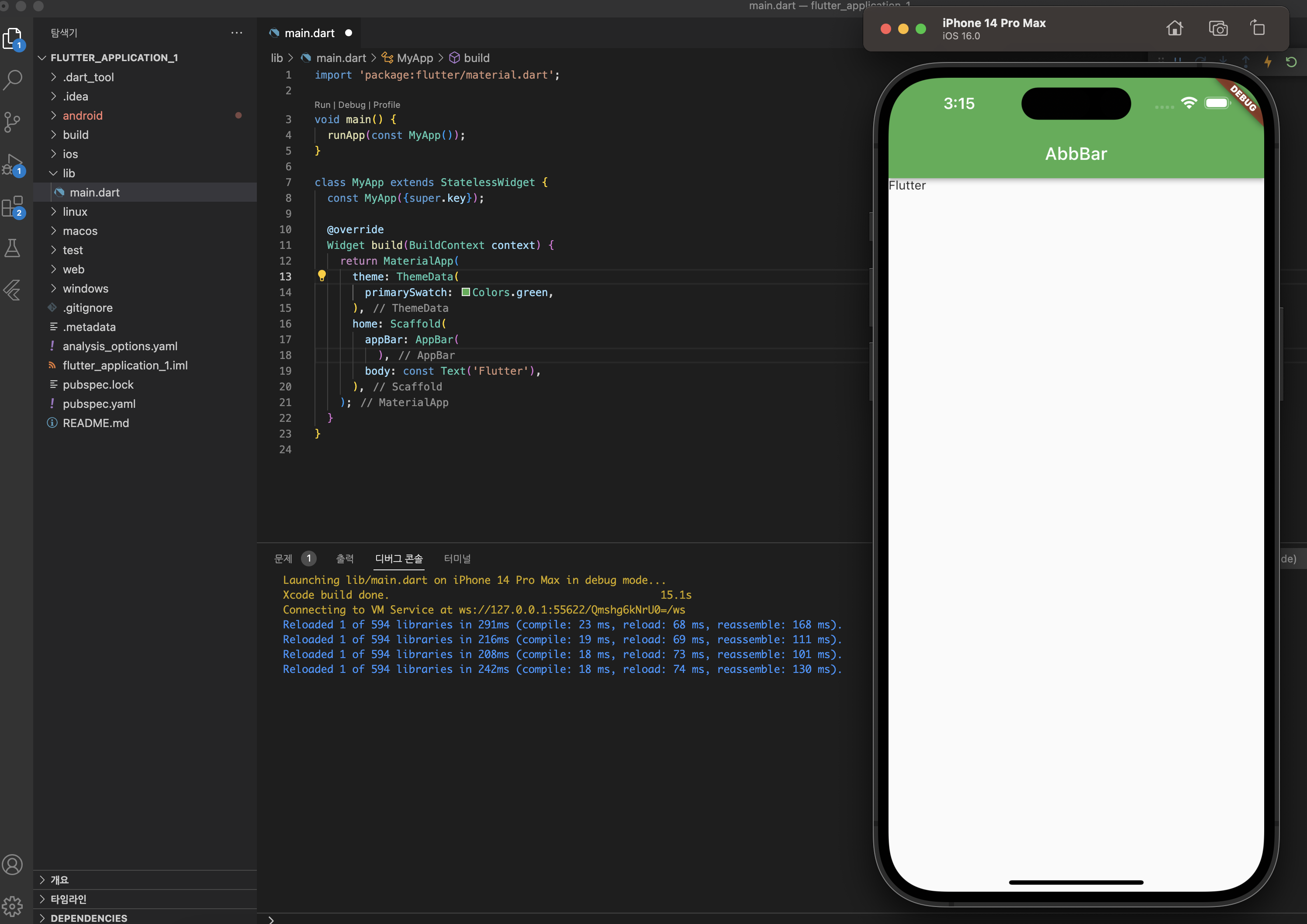Click the green Colors.green color swatch

(466, 292)
